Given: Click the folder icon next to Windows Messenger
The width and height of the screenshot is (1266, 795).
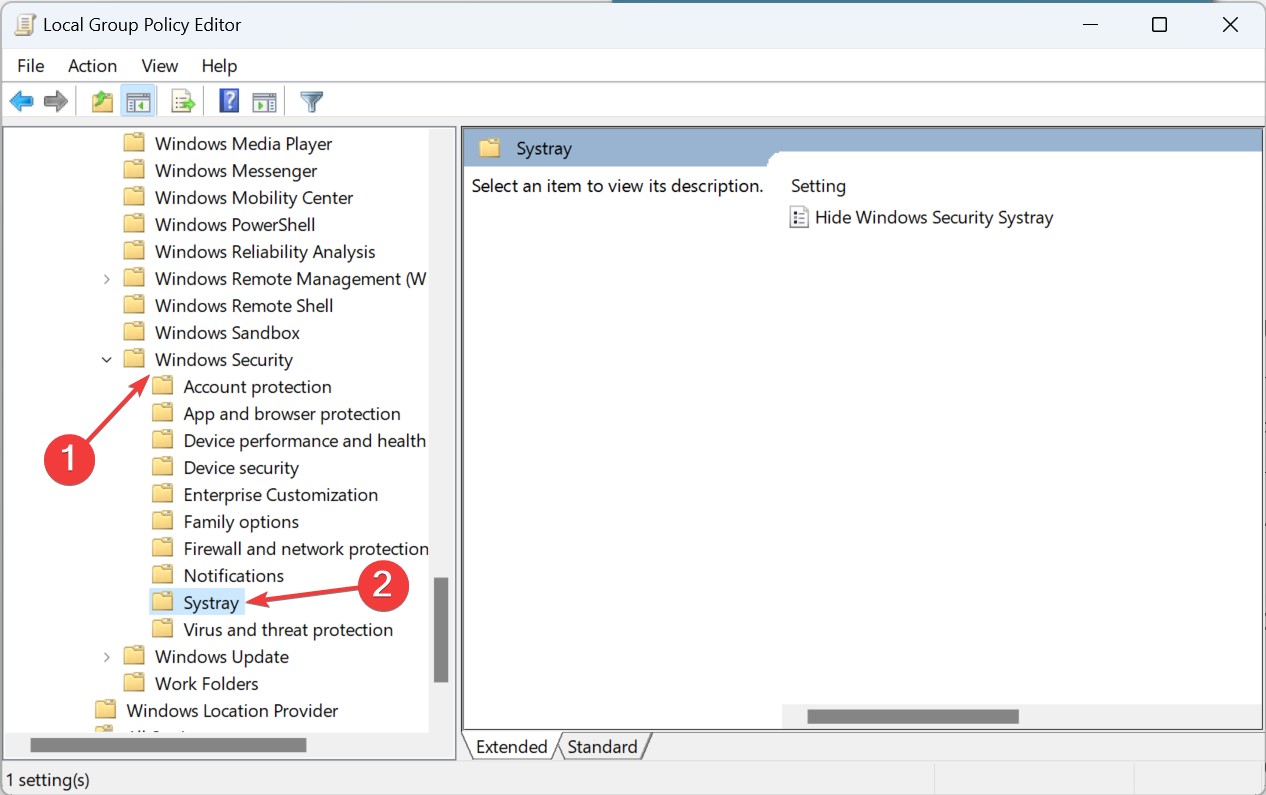Looking at the screenshot, I should pos(134,170).
